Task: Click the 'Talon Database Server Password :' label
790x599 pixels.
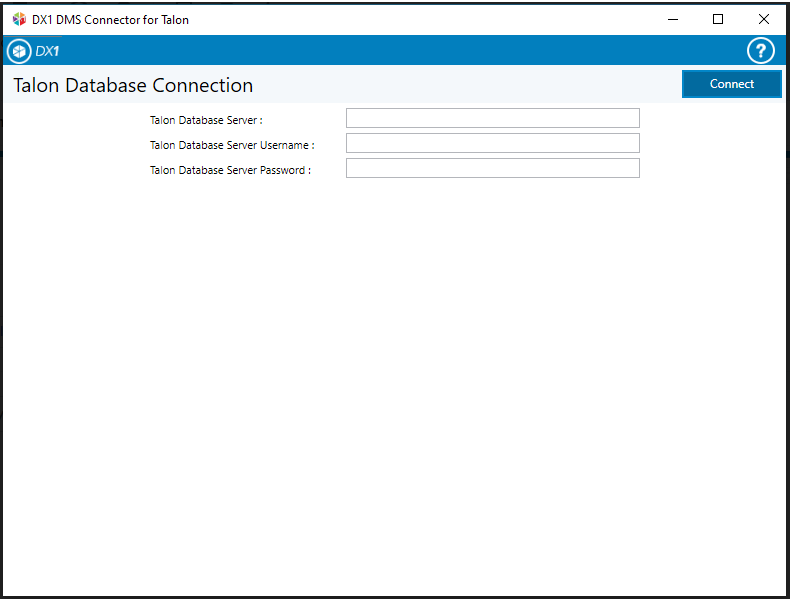Action: [x=230, y=170]
